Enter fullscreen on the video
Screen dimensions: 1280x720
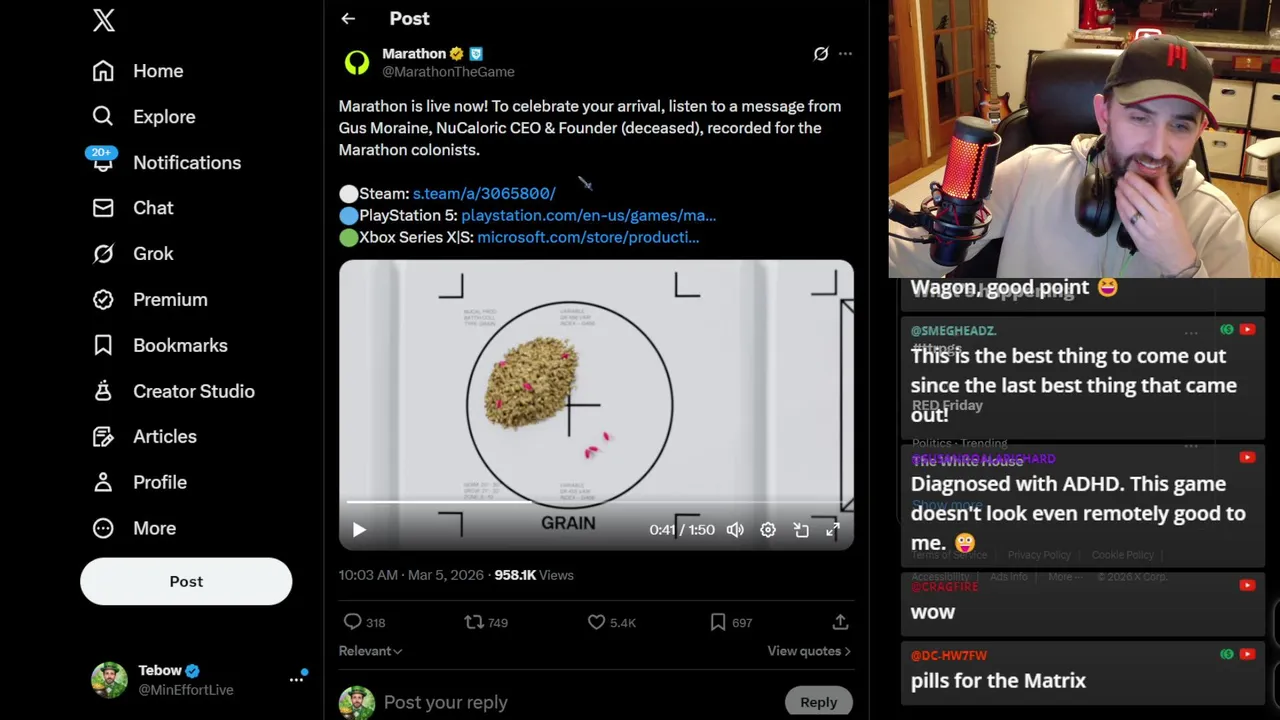(833, 530)
